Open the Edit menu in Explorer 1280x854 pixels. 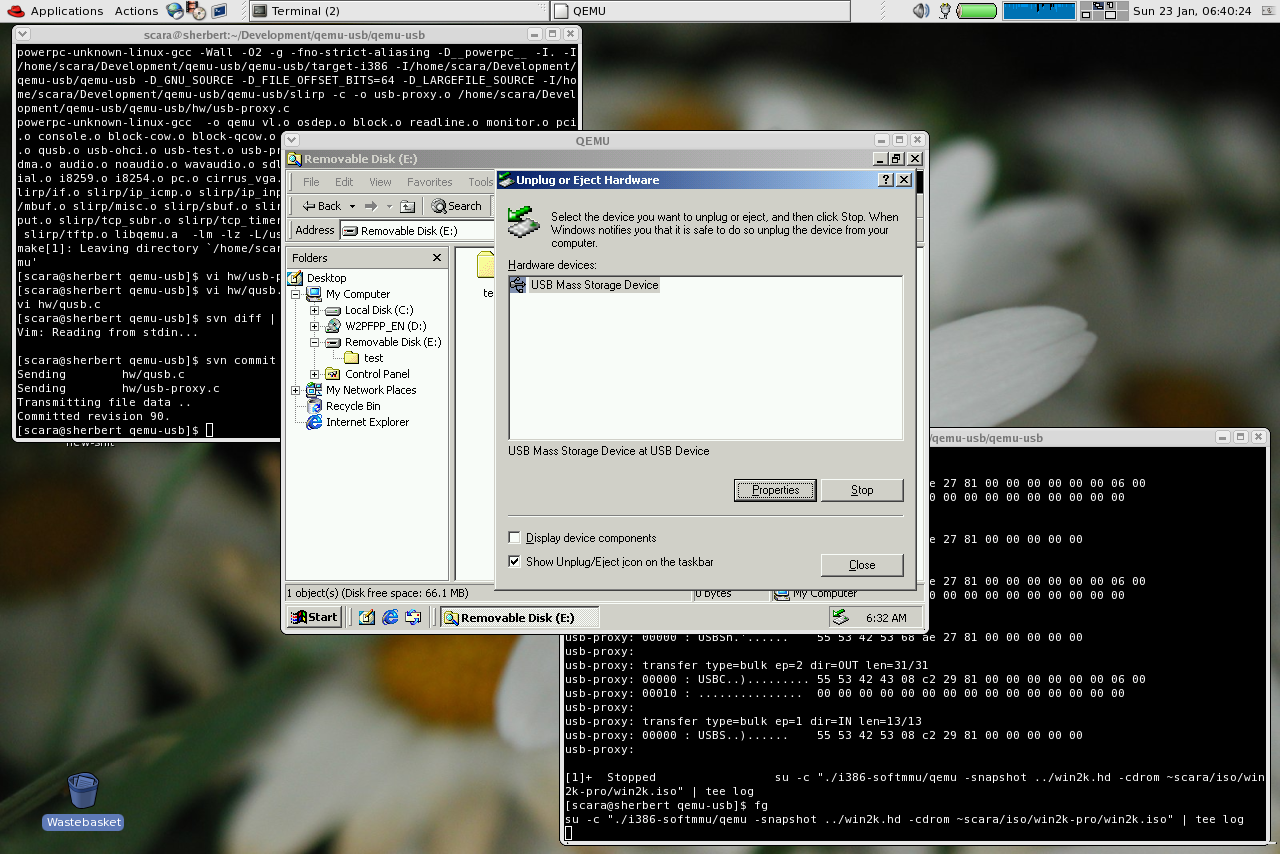pyautogui.click(x=344, y=182)
